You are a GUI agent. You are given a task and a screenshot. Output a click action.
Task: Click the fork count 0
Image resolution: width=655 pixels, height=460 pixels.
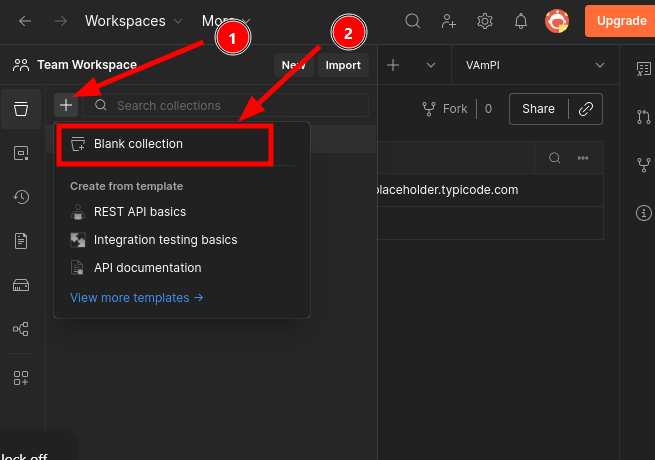(488, 109)
